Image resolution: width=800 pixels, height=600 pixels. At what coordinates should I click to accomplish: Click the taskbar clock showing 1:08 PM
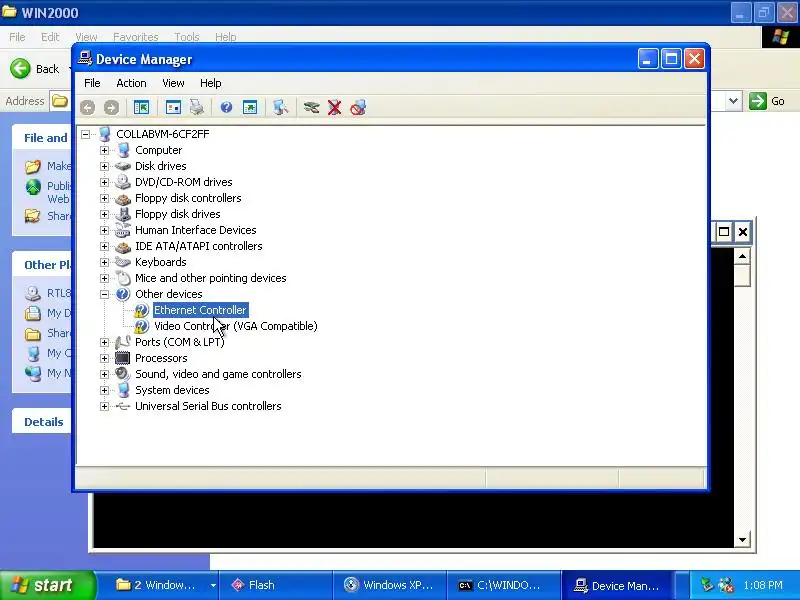[x=763, y=585]
